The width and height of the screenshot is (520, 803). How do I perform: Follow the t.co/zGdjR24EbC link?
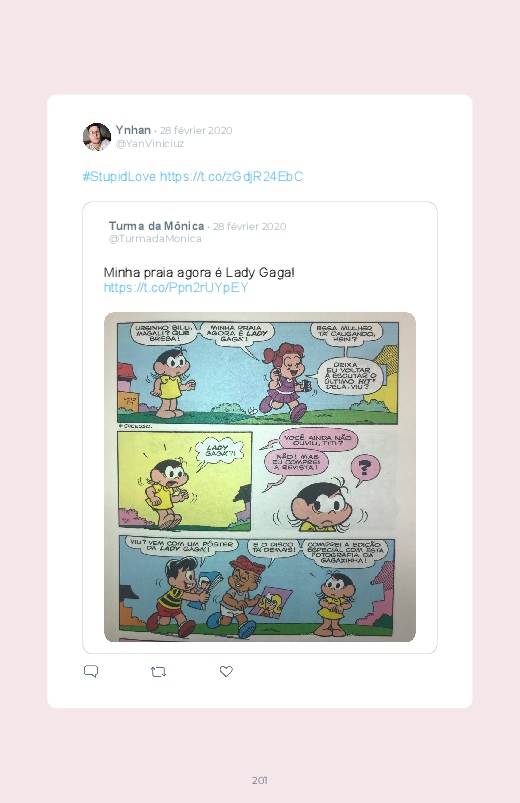(232, 177)
